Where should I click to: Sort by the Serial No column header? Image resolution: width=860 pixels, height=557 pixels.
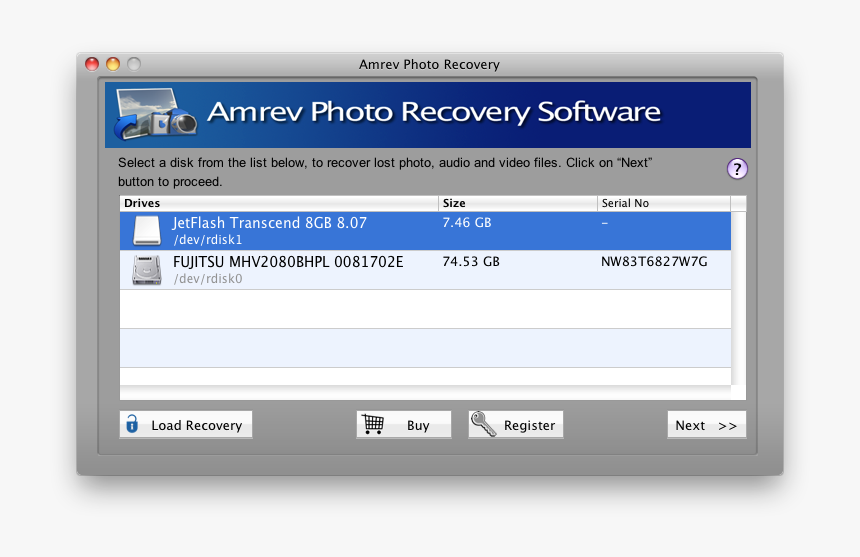[664, 203]
